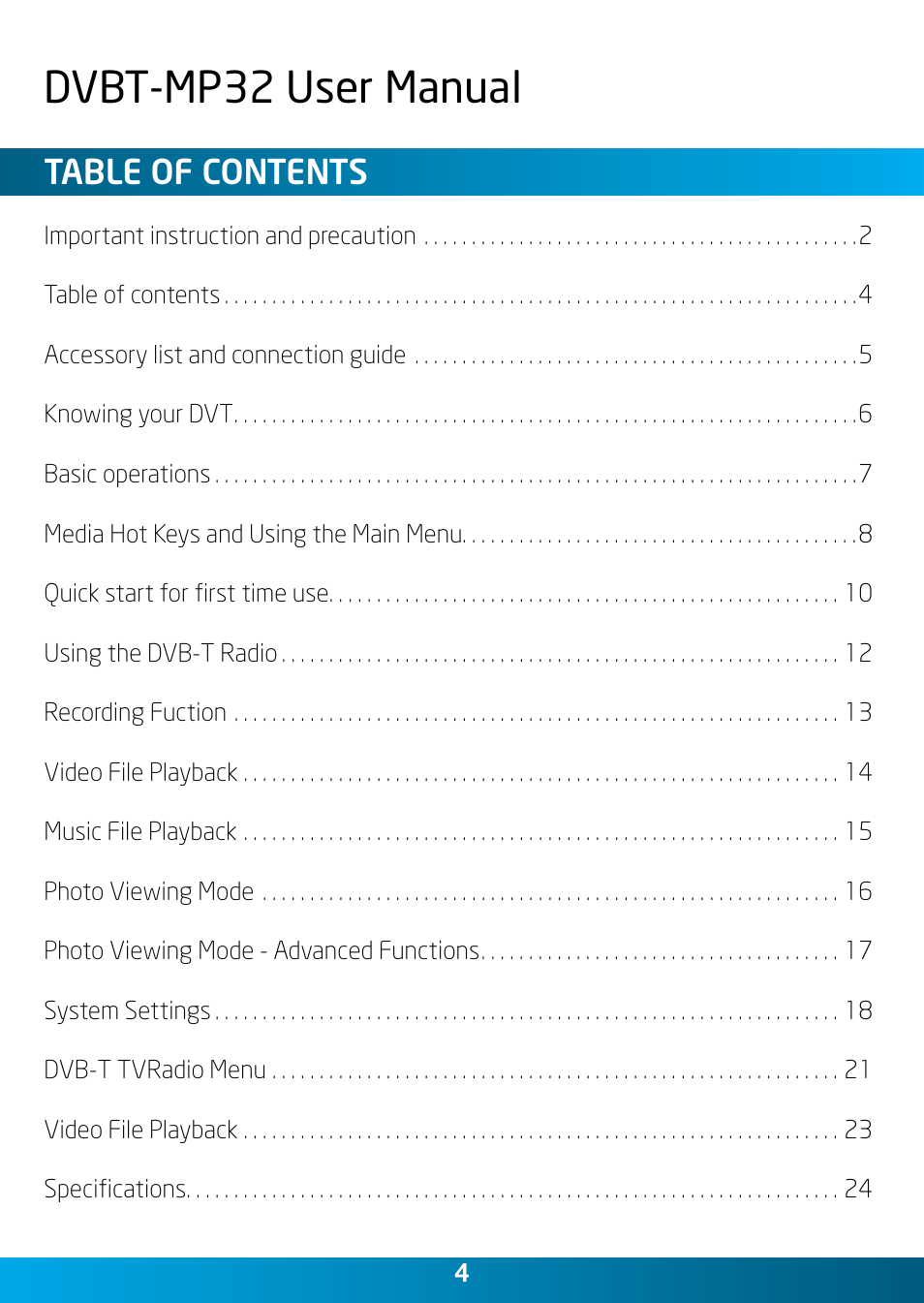Open 'Video File Playback' page 23 entry
Screen dimensions: 924x1303
point(458,1130)
